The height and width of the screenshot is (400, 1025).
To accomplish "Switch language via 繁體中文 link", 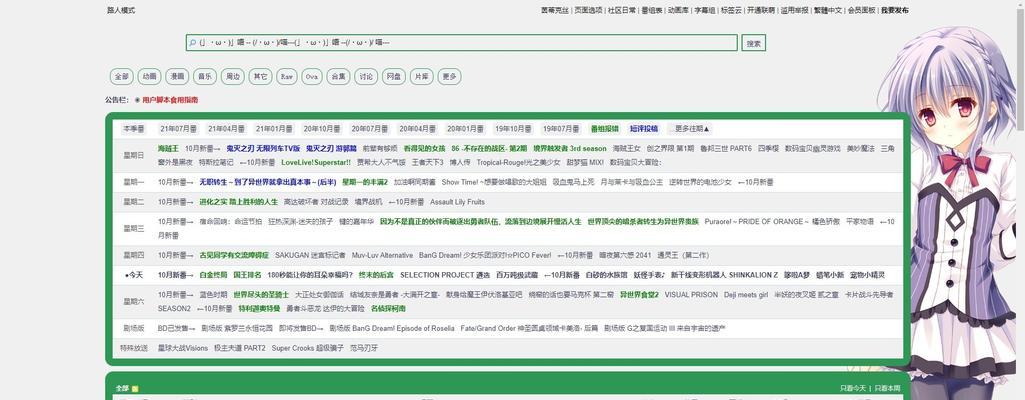I will [828, 10].
